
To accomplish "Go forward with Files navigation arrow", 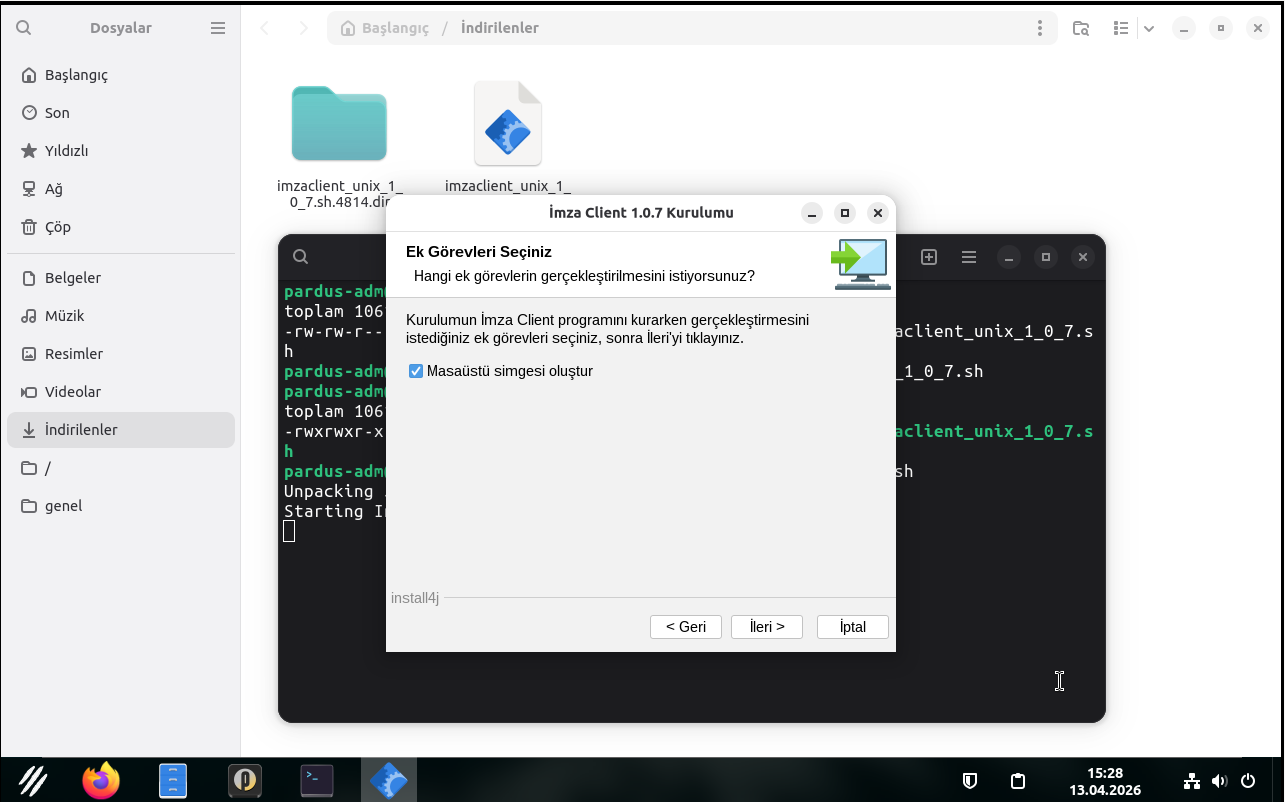I will tap(304, 28).
